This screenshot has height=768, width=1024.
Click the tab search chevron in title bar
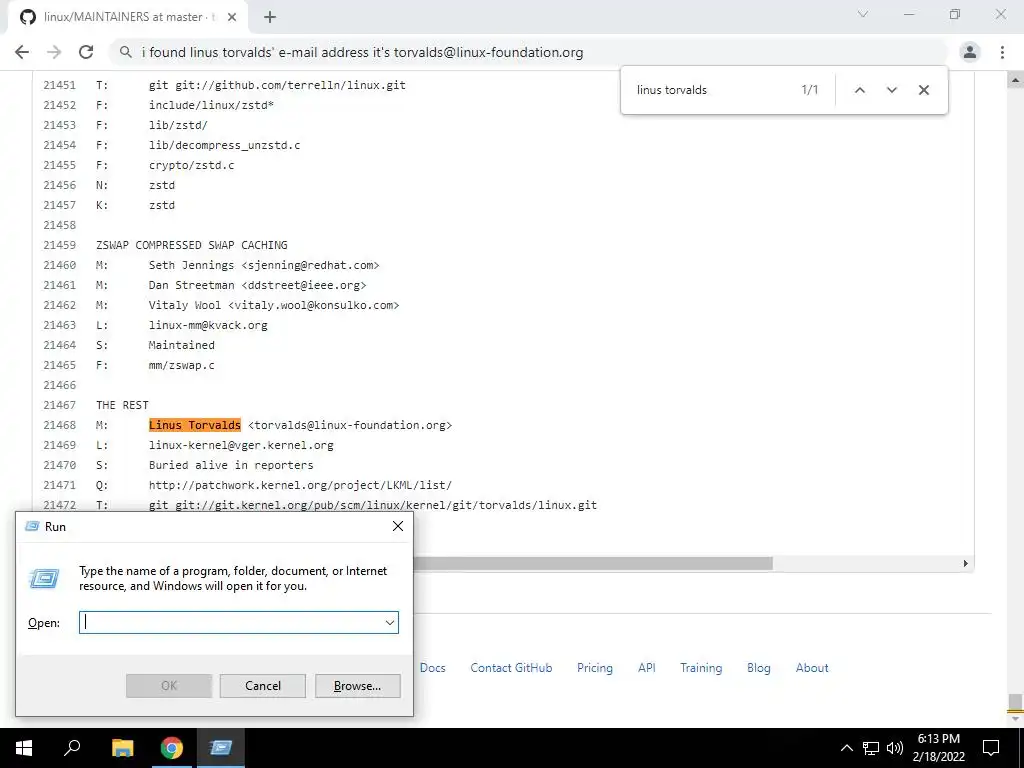863,14
